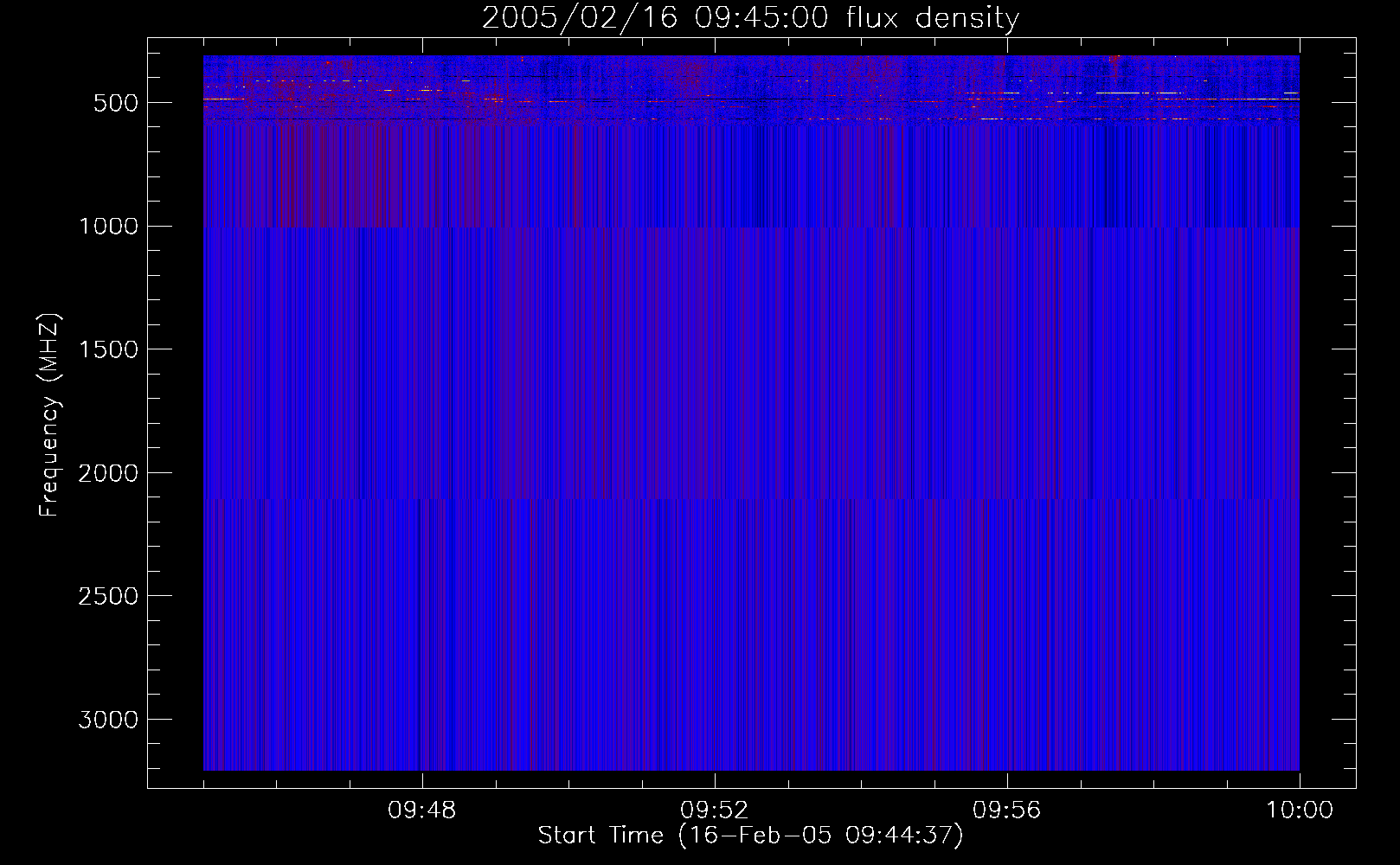Click the 10:00 time tick label
The height and width of the screenshot is (865, 1400).
point(1300,811)
